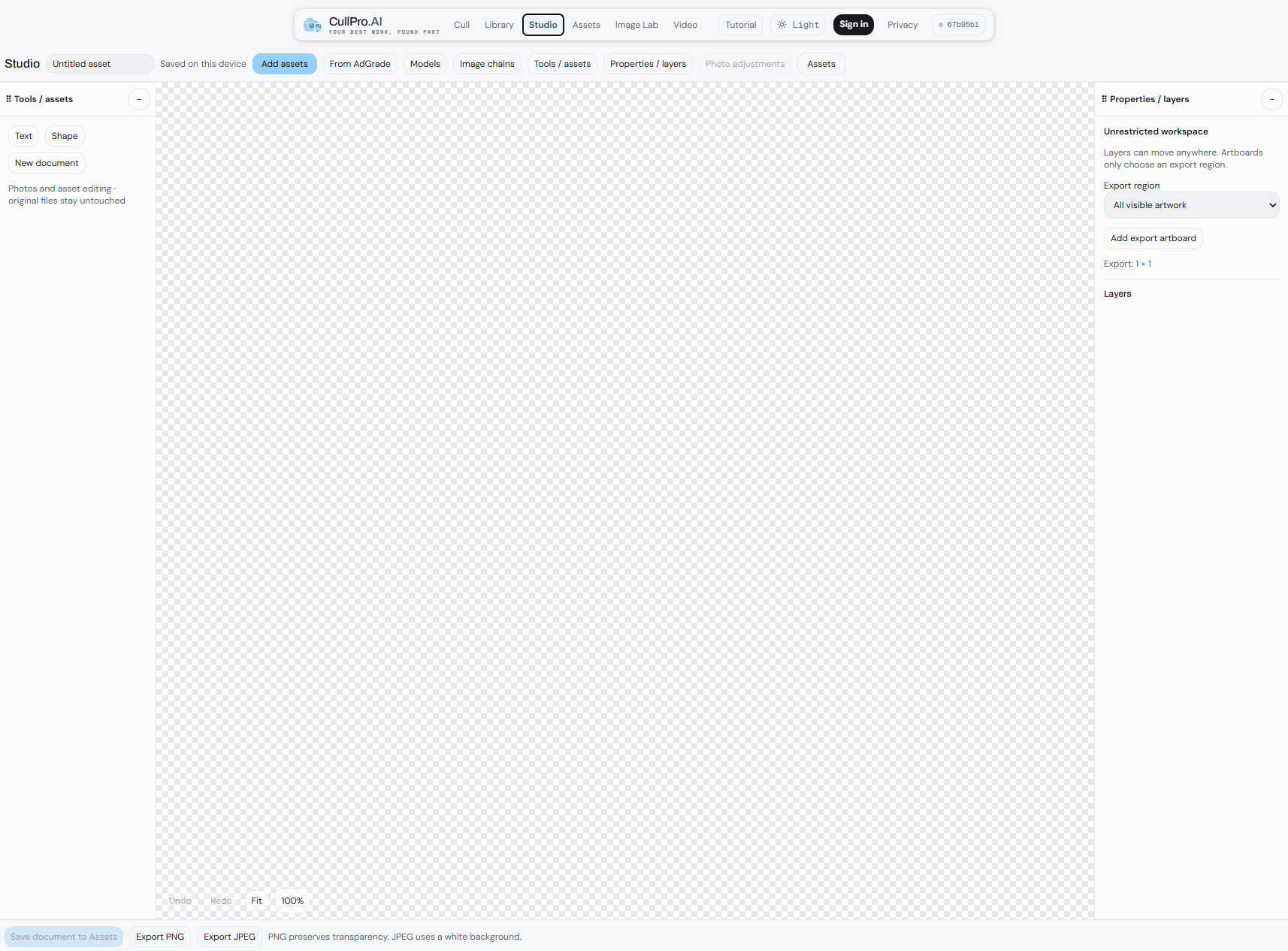Click the Assets button in Studio toolbar
This screenshot has width=1288, height=951.
pos(821,64)
